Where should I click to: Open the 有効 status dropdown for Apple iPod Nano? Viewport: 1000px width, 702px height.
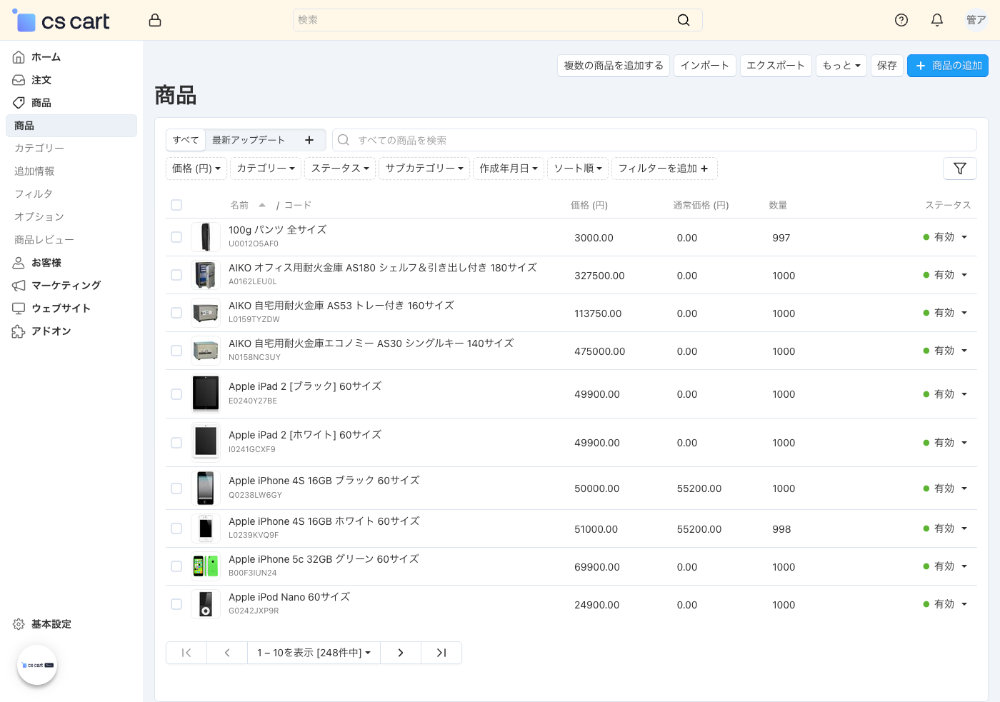(944, 605)
